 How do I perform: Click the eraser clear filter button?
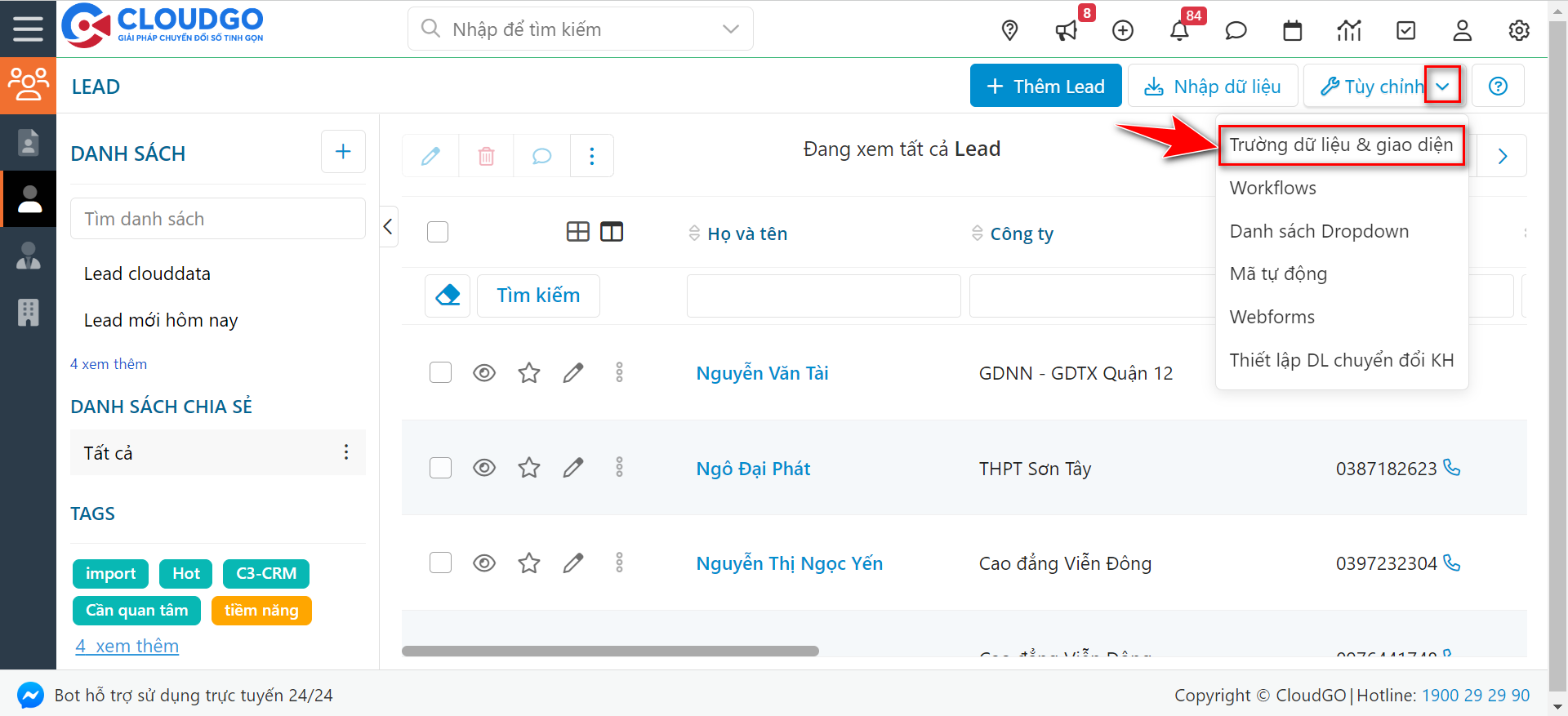point(448,296)
